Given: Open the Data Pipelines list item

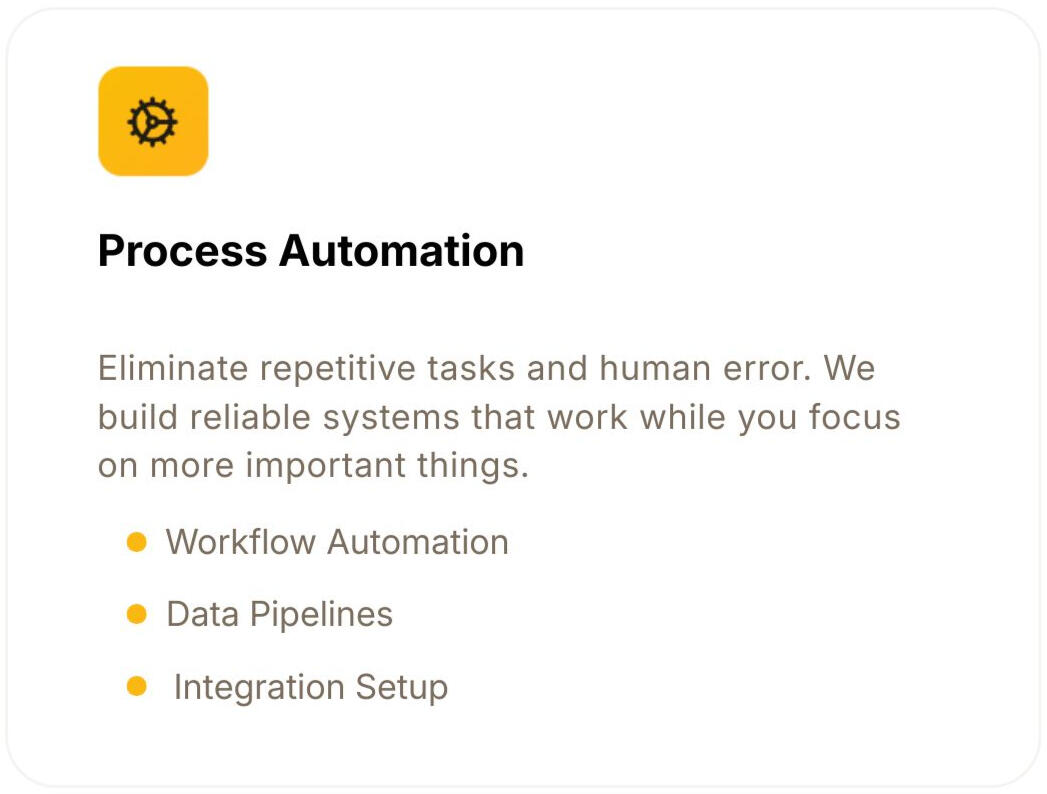Looking at the screenshot, I should point(279,614).
